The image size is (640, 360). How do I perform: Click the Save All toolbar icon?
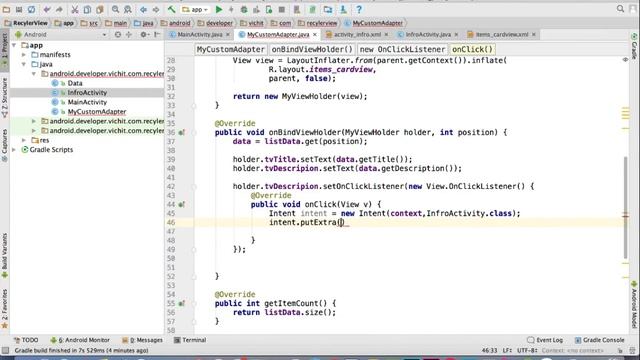[19, 9]
